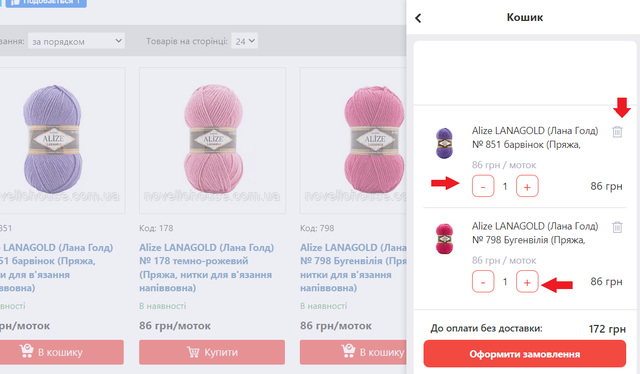640x374 pixels.
Task: Open the sorting dropdown 'за порядком'
Action: pos(76,41)
